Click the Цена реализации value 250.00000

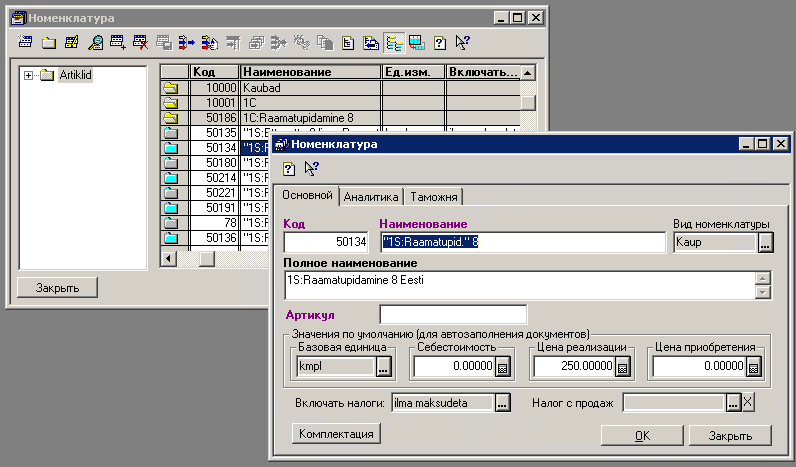[x=574, y=366]
